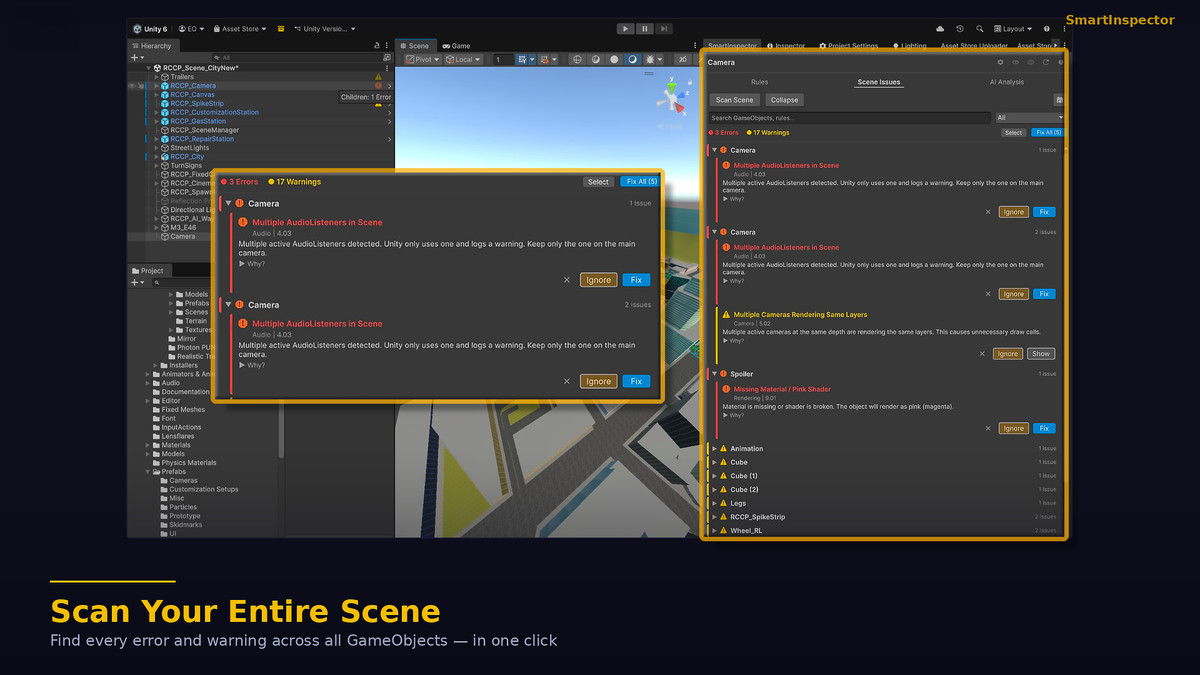This screenshot has width=1200, height=675.
Task: Toggle the highlighted Shaded draw mode button
Action: [632, 59]
